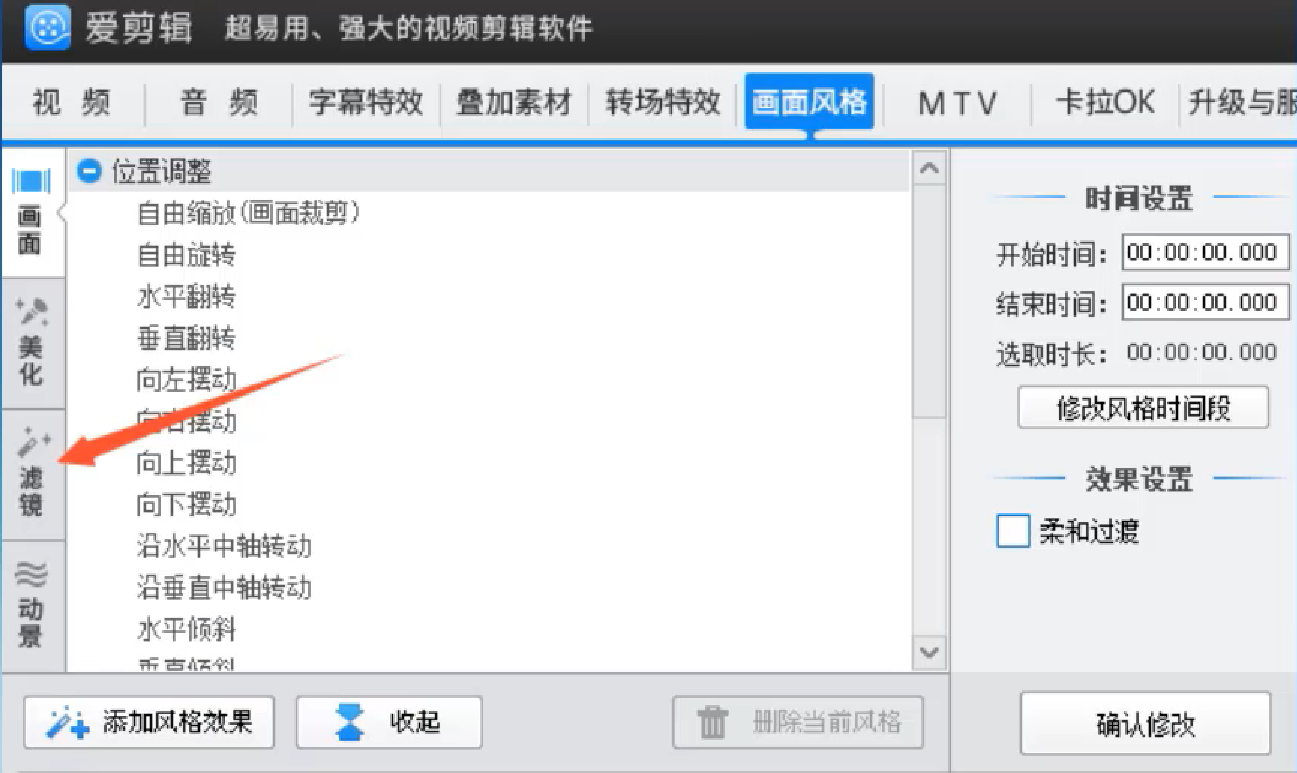The image size is (1297, 773).
Task: Select 自由缩放(画面裁剪) in the list
Action: pos(248,213)
